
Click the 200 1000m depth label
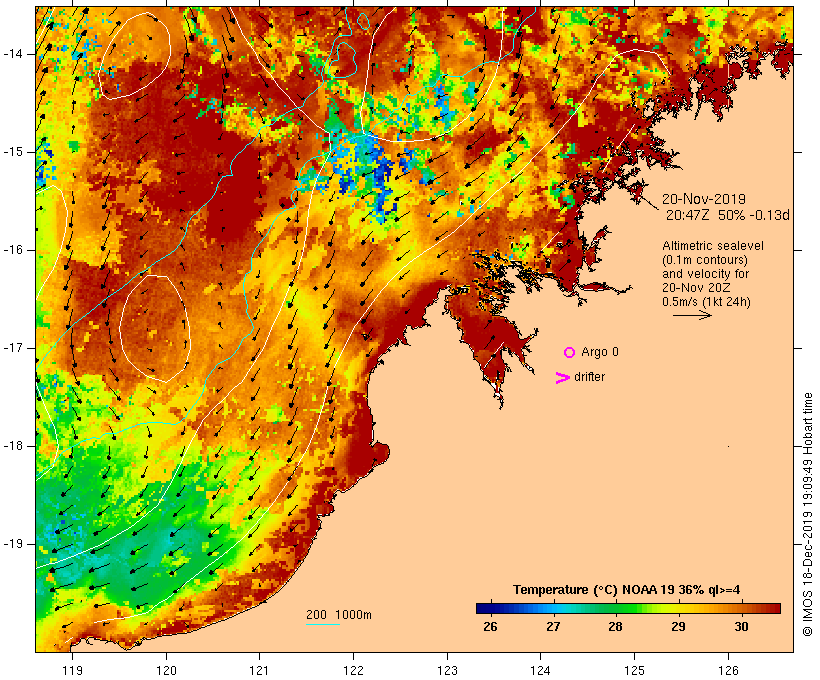pyautogui.click(x=339, y=615)
